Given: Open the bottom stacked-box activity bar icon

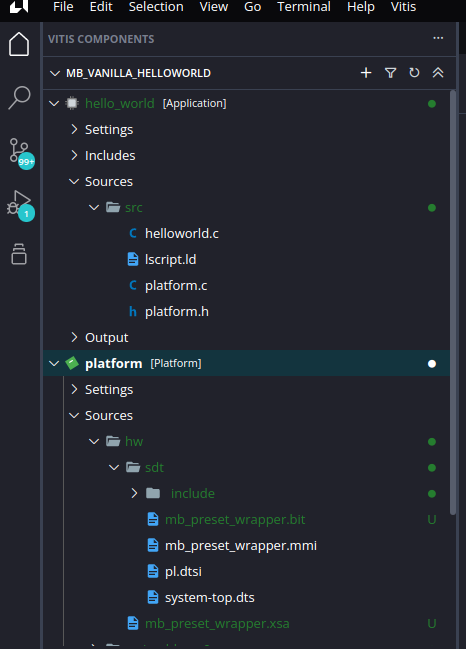Looking at the screenshot, I should (x=19, y=254).
